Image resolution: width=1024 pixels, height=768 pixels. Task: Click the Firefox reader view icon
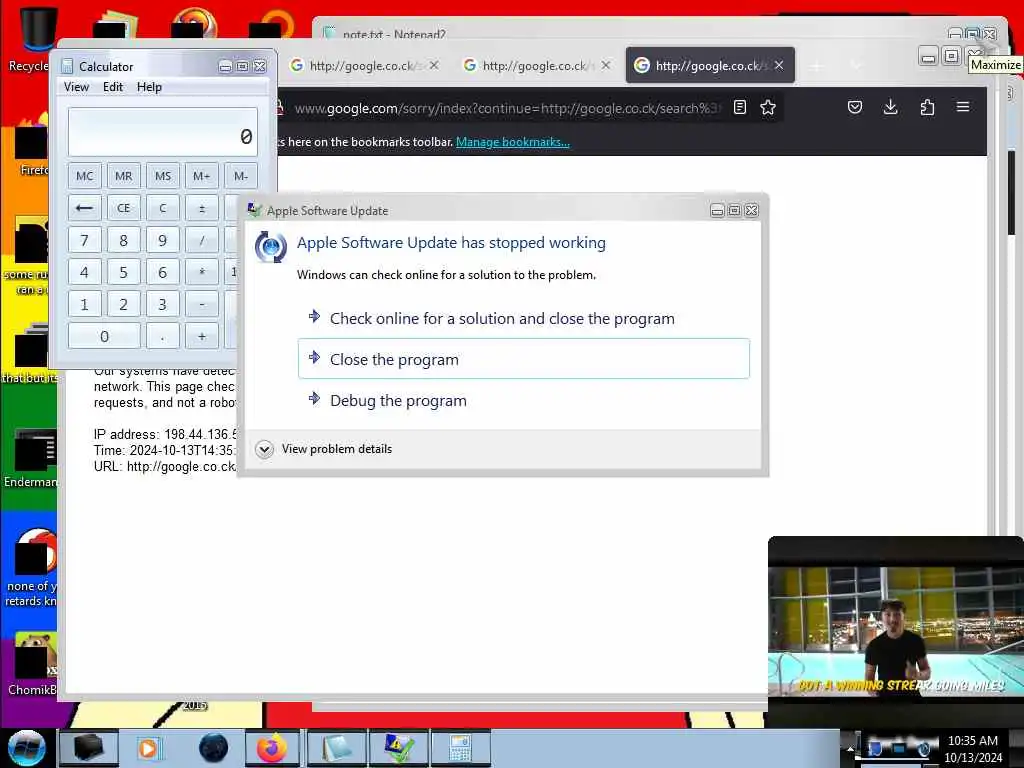click(x=739, y=107)
